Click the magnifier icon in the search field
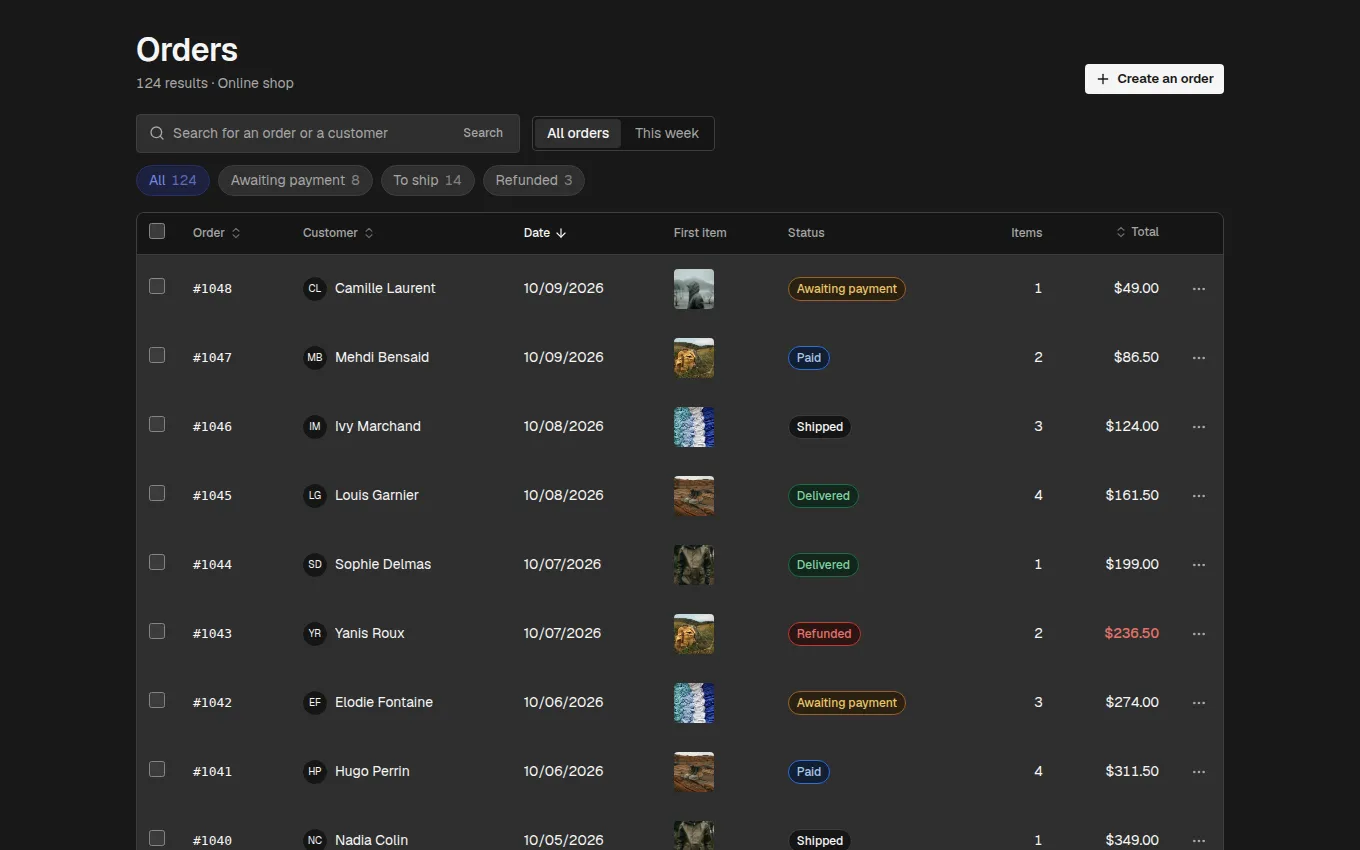The height and width of the screenshot is (850, 1360). click(157, 133)
